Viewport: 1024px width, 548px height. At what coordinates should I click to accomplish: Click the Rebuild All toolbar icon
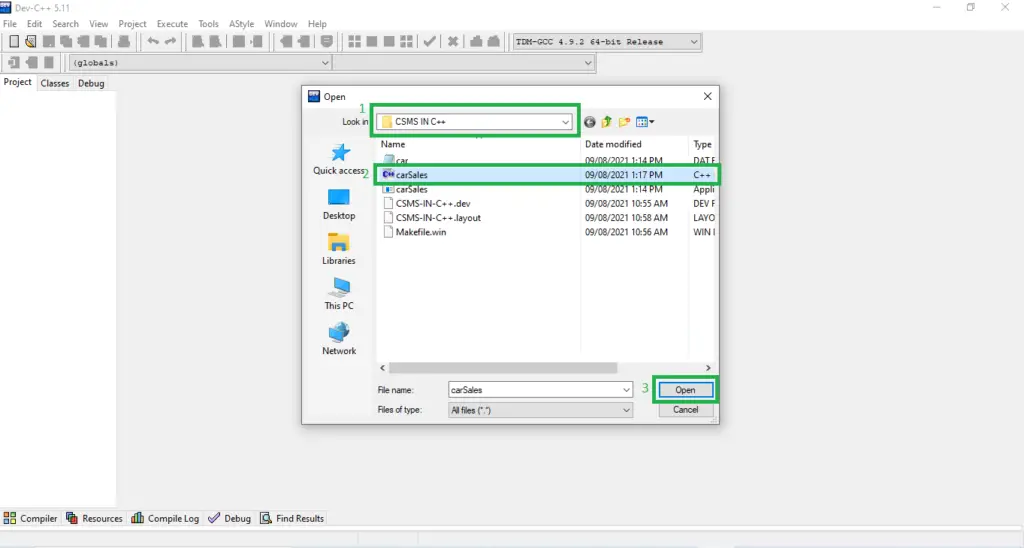pos(406,42)
